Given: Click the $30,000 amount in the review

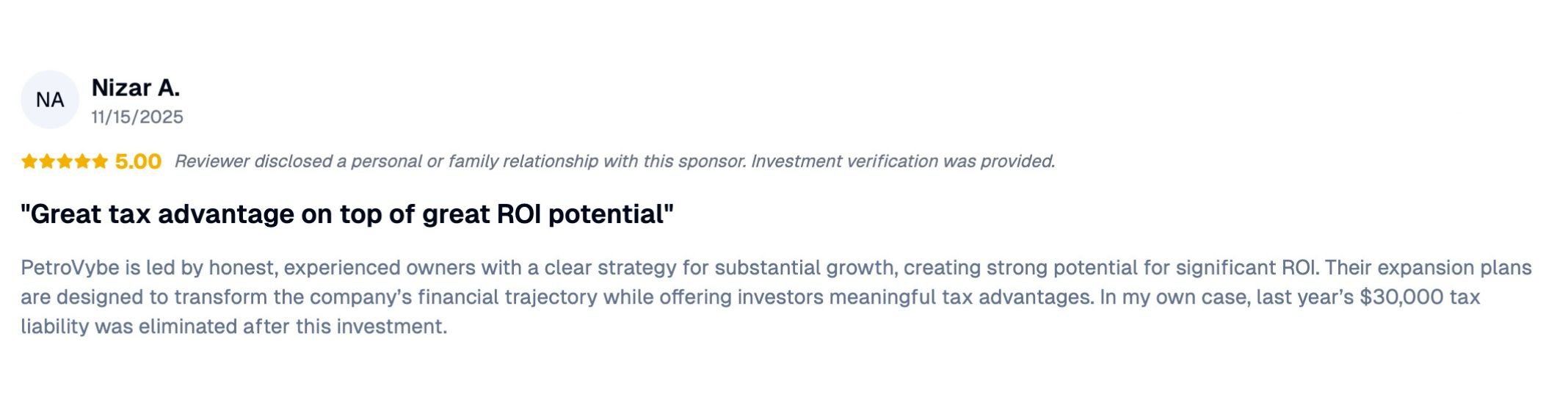Looking at the screenshot, I should point(1403,297).
